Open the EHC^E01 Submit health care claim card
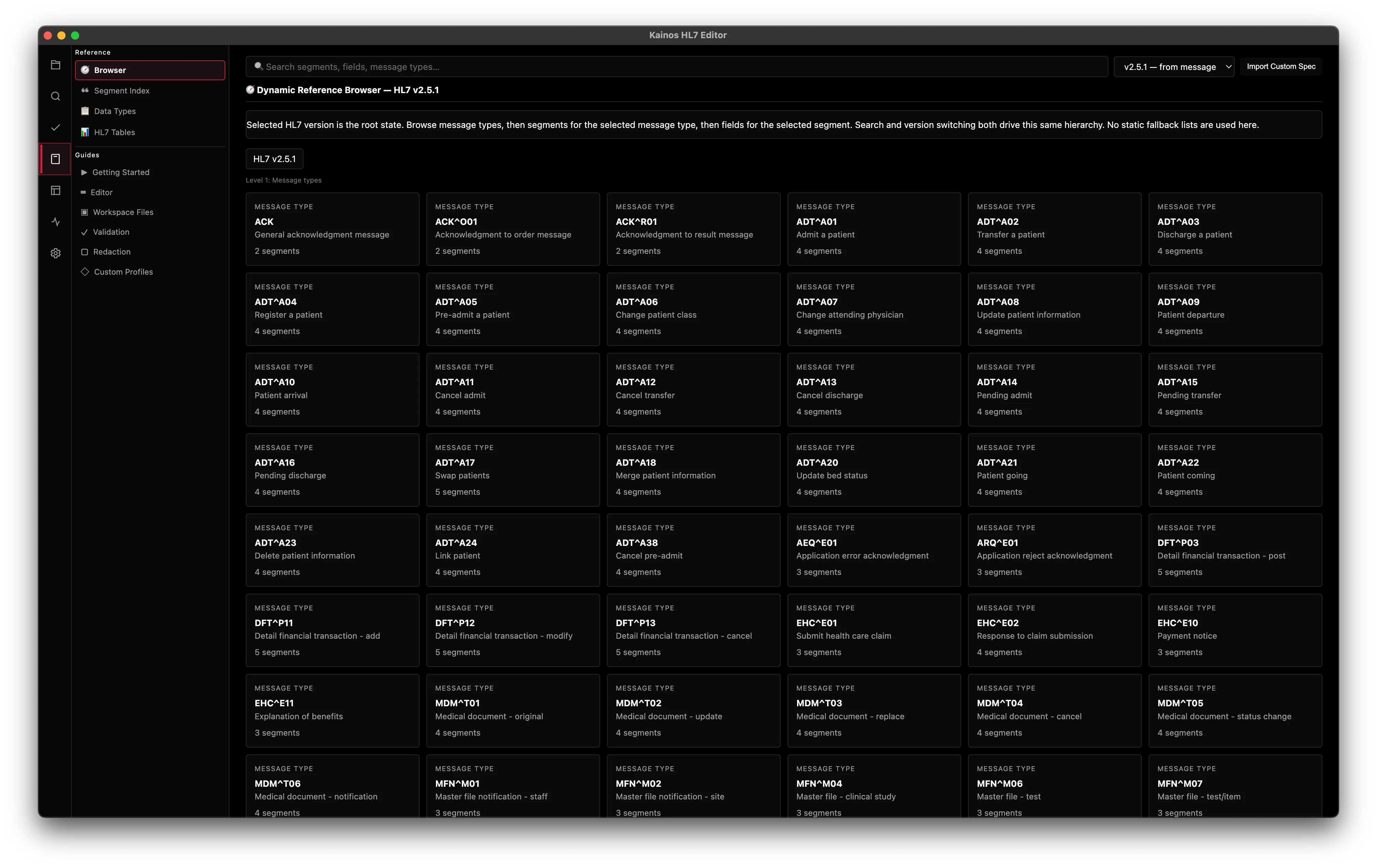1377x868 pixels. (874, 630)
